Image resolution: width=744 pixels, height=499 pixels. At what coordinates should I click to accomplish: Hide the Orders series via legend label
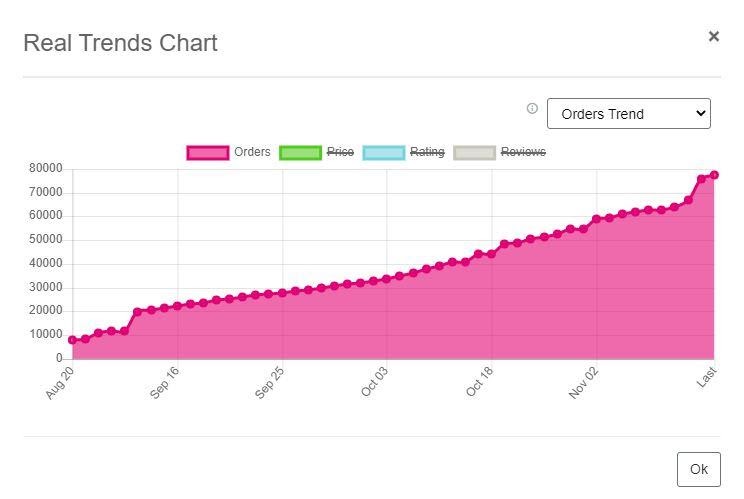pos(252,152)
